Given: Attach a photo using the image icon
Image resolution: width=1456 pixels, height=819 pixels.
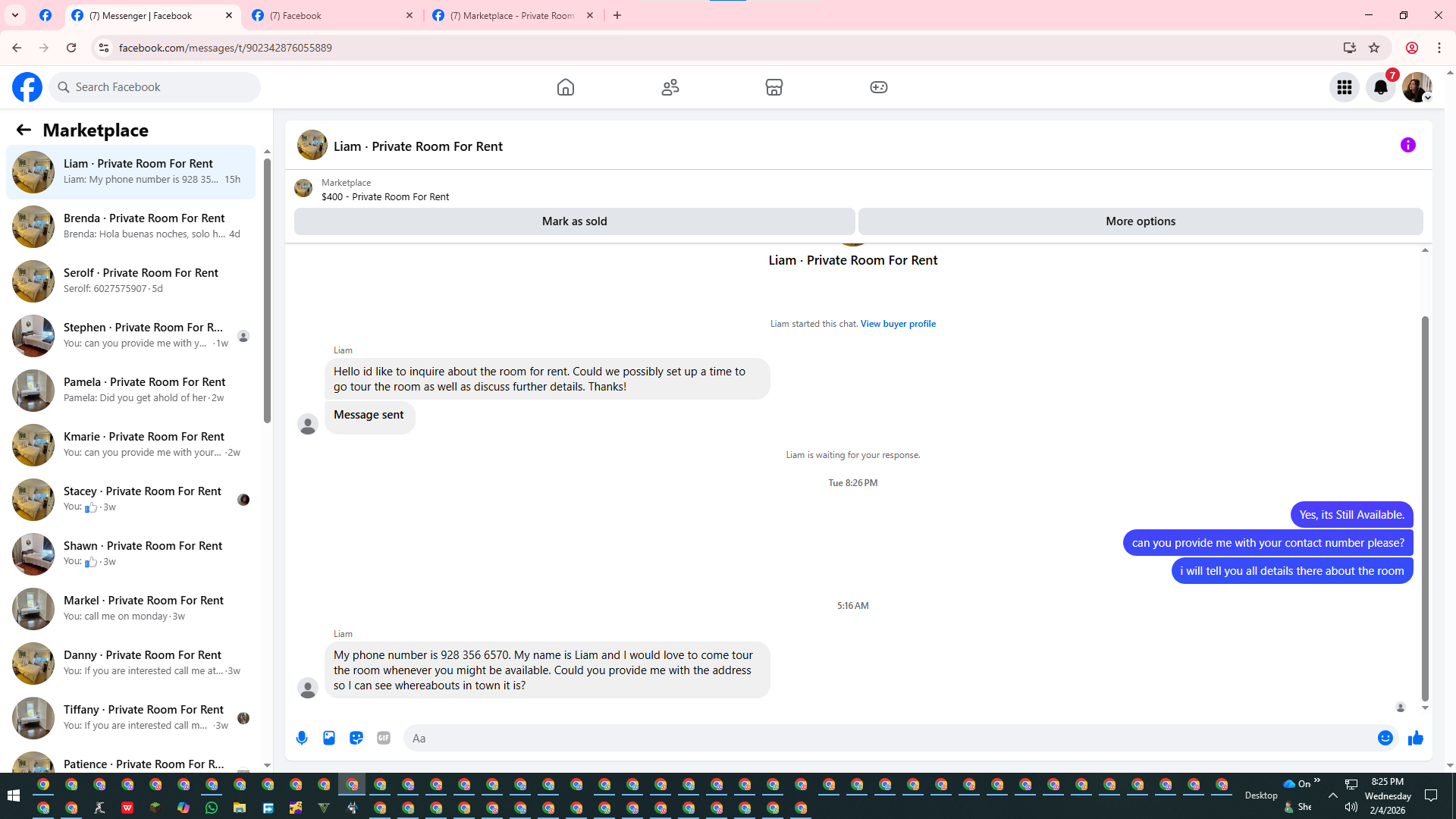Looking at the screenshot, I should (329, 738).
